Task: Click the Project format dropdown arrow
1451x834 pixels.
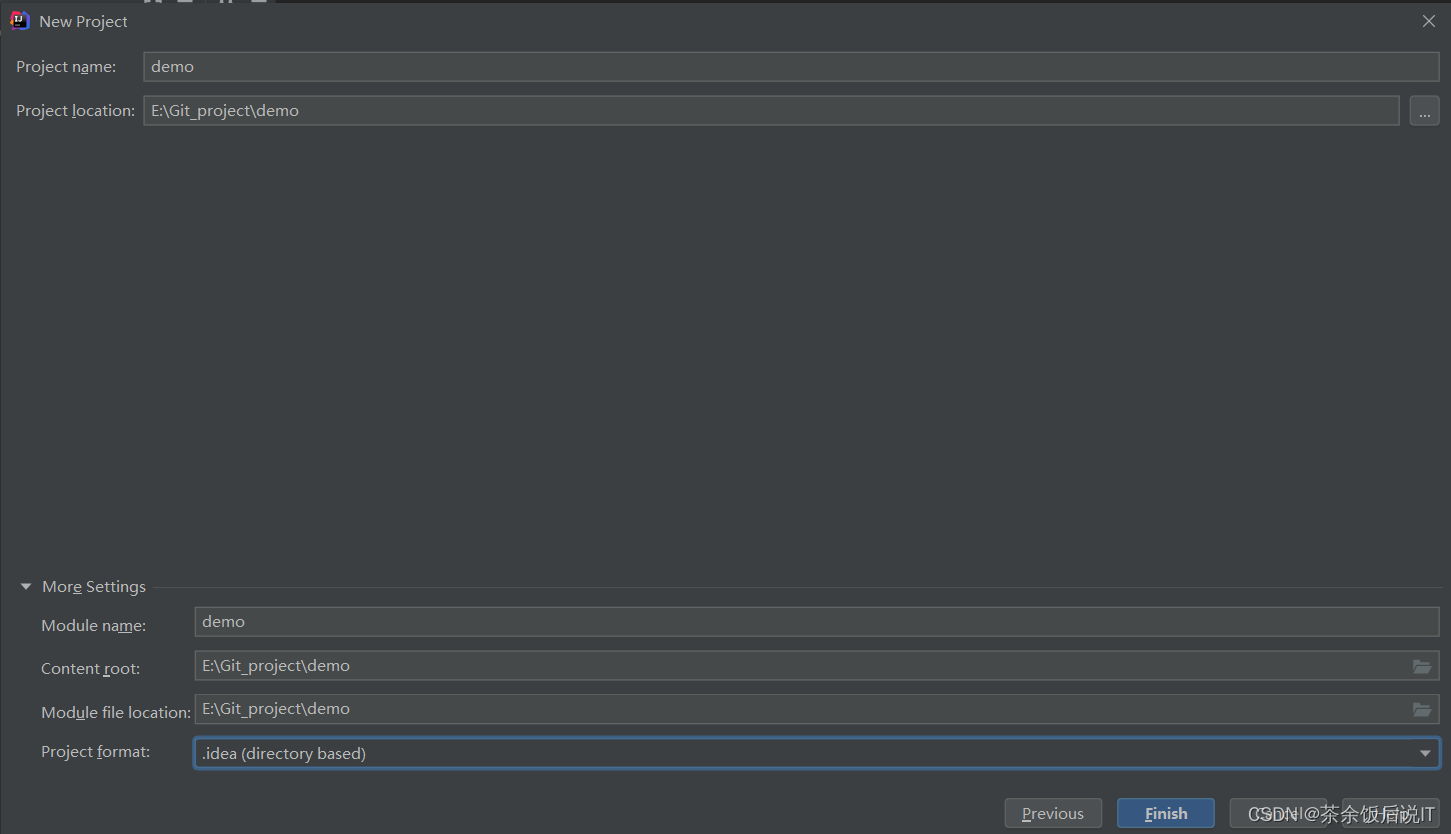Action: click(1427, 752)
